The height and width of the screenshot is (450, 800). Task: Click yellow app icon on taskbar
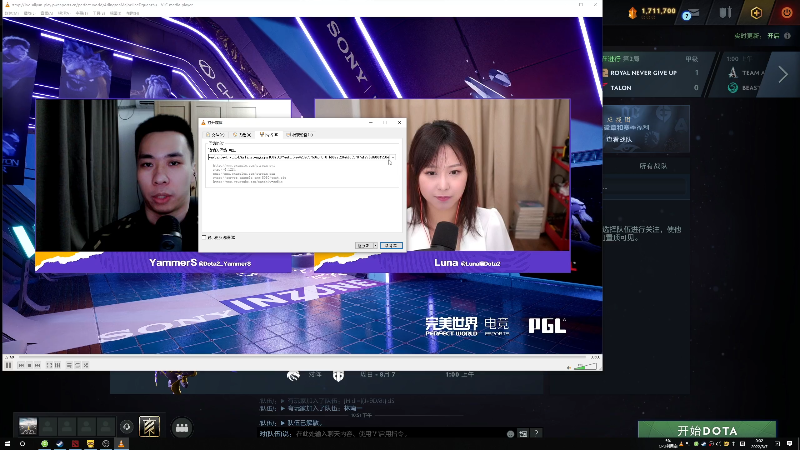click(90, 444)
